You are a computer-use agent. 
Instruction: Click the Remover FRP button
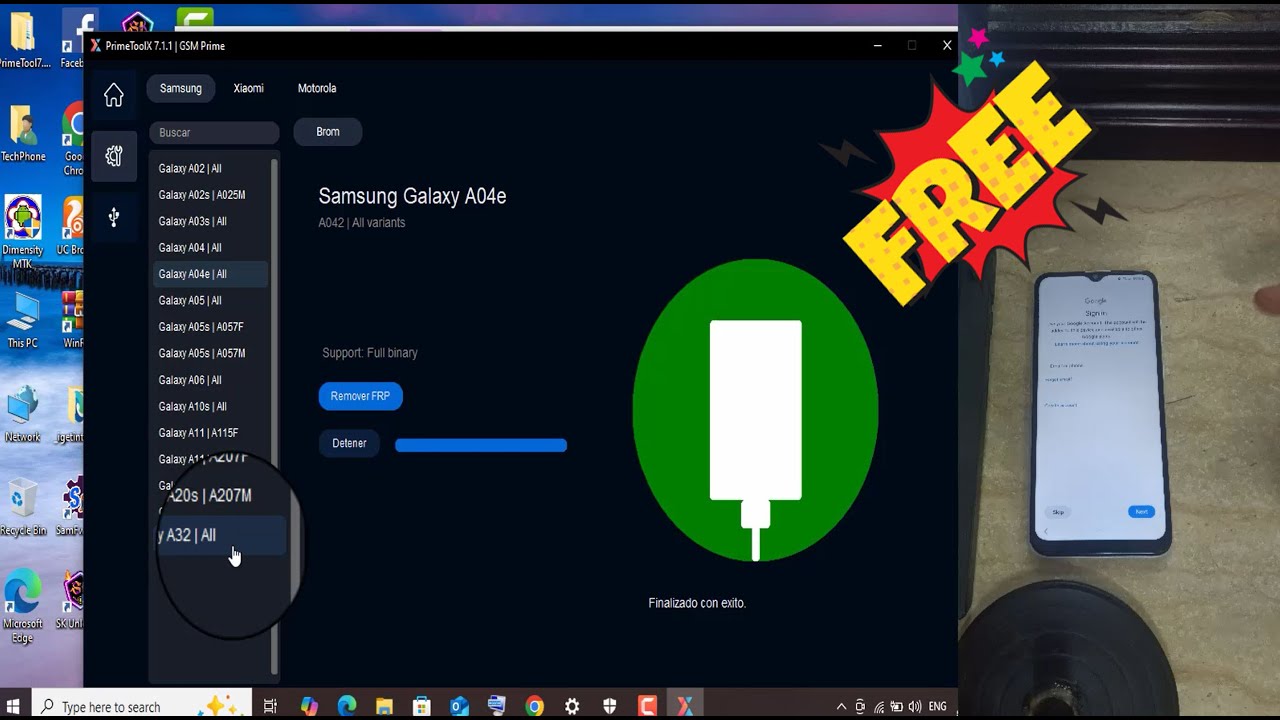360,396
